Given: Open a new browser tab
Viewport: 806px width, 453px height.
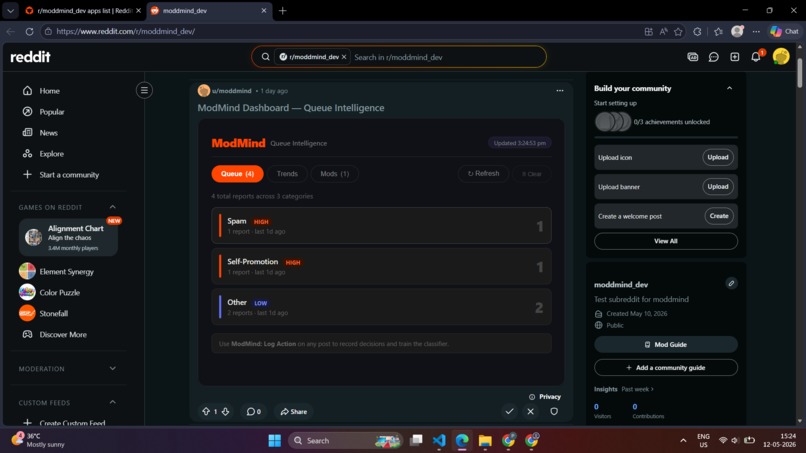Looking at the screenshot, I should 282,11.
